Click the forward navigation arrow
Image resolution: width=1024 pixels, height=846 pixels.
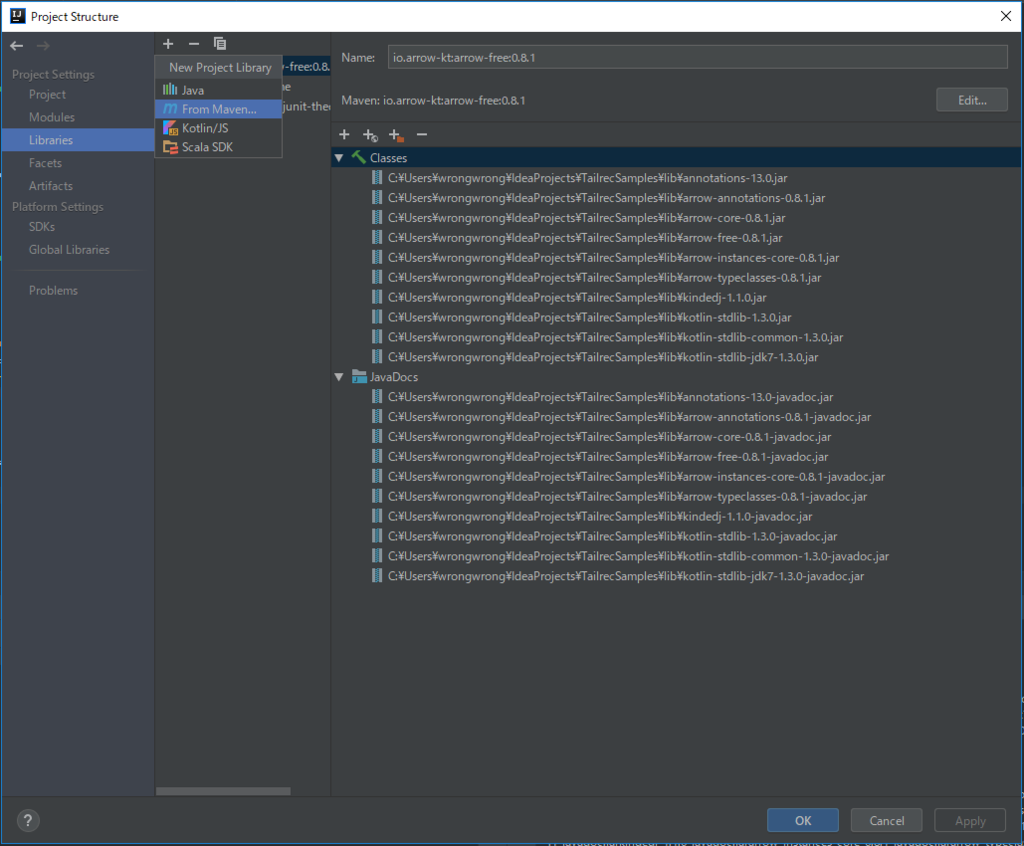click(x=43, y=46)
